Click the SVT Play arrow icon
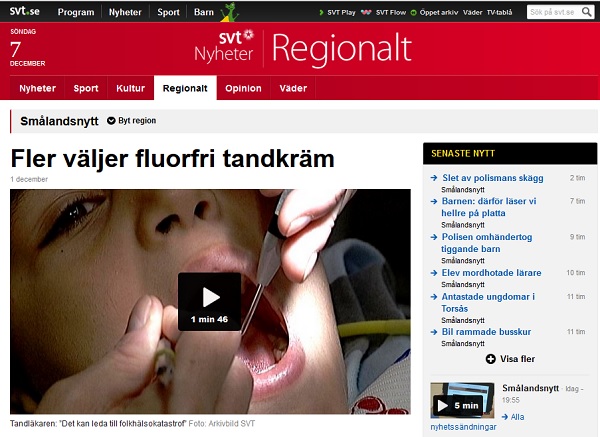600x437 pixels. [x=321, y=12]
